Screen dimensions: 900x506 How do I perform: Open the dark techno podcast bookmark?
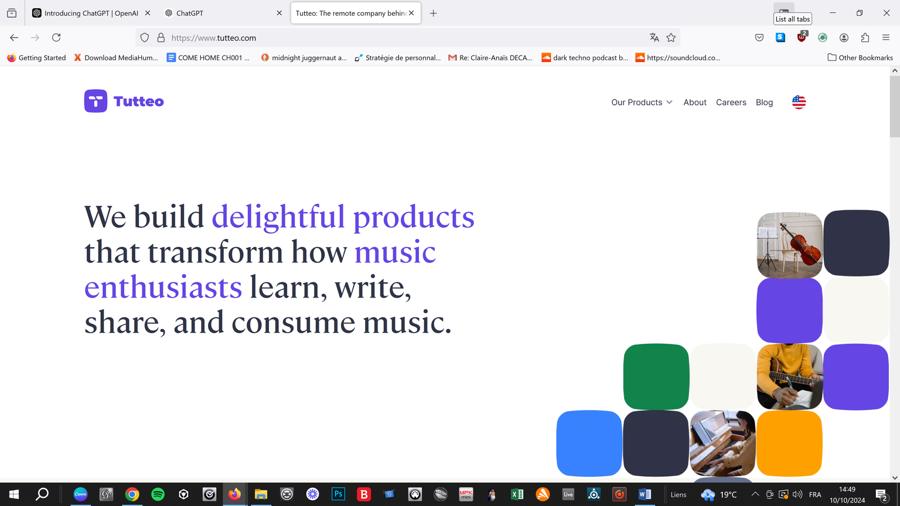pyautogui.click(x=585, y=58)
